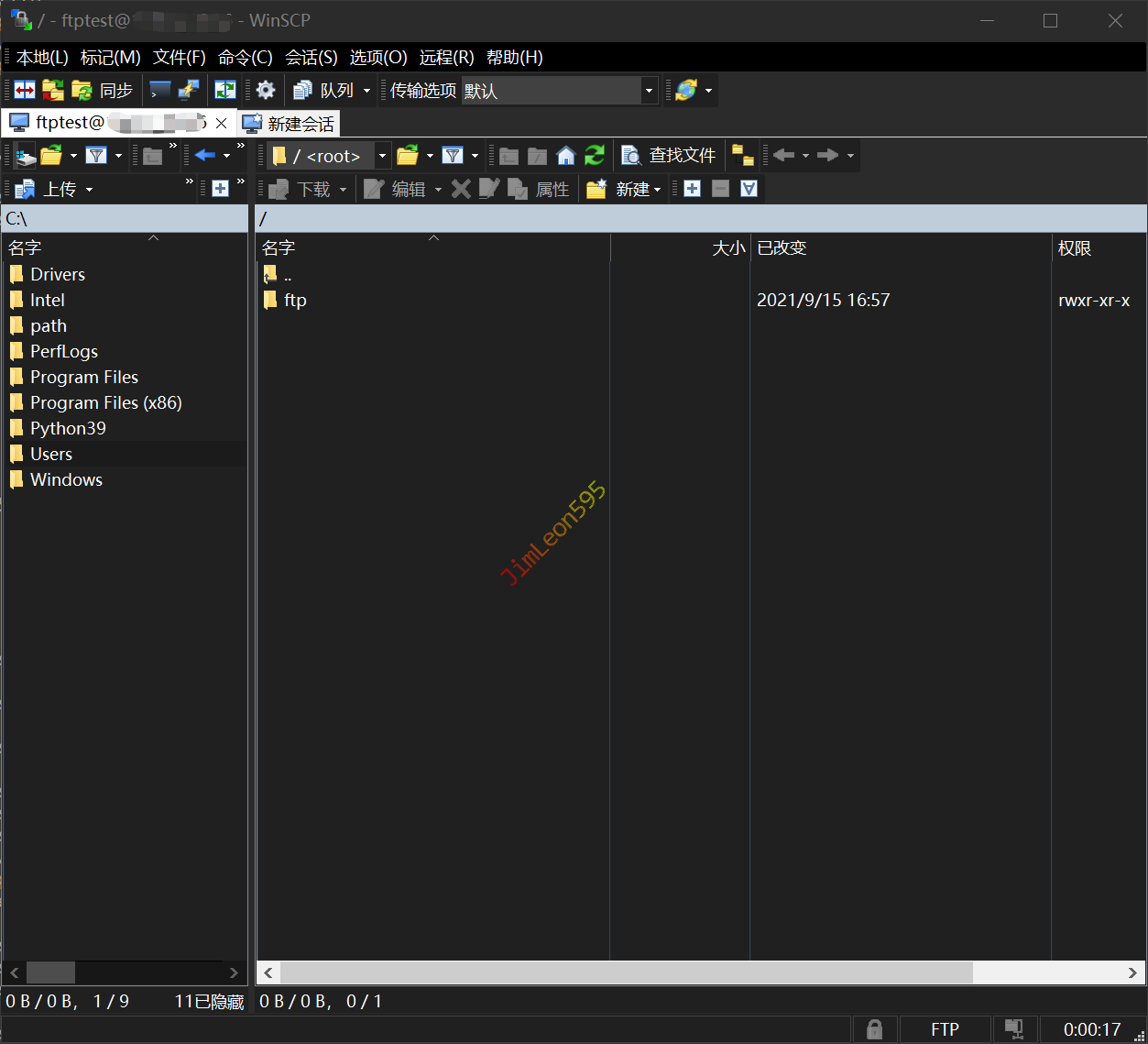Expand the transfer settings preset dropdown
1148x1044 pixels.
[649, 91]
